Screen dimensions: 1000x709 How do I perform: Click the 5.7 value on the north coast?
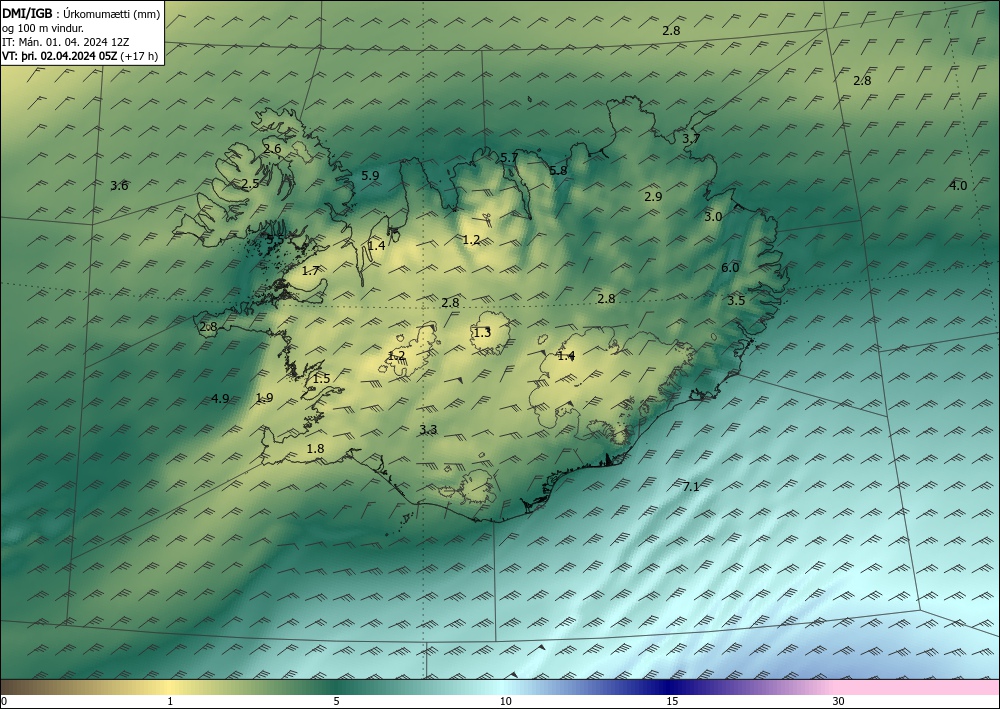[509, 157]
